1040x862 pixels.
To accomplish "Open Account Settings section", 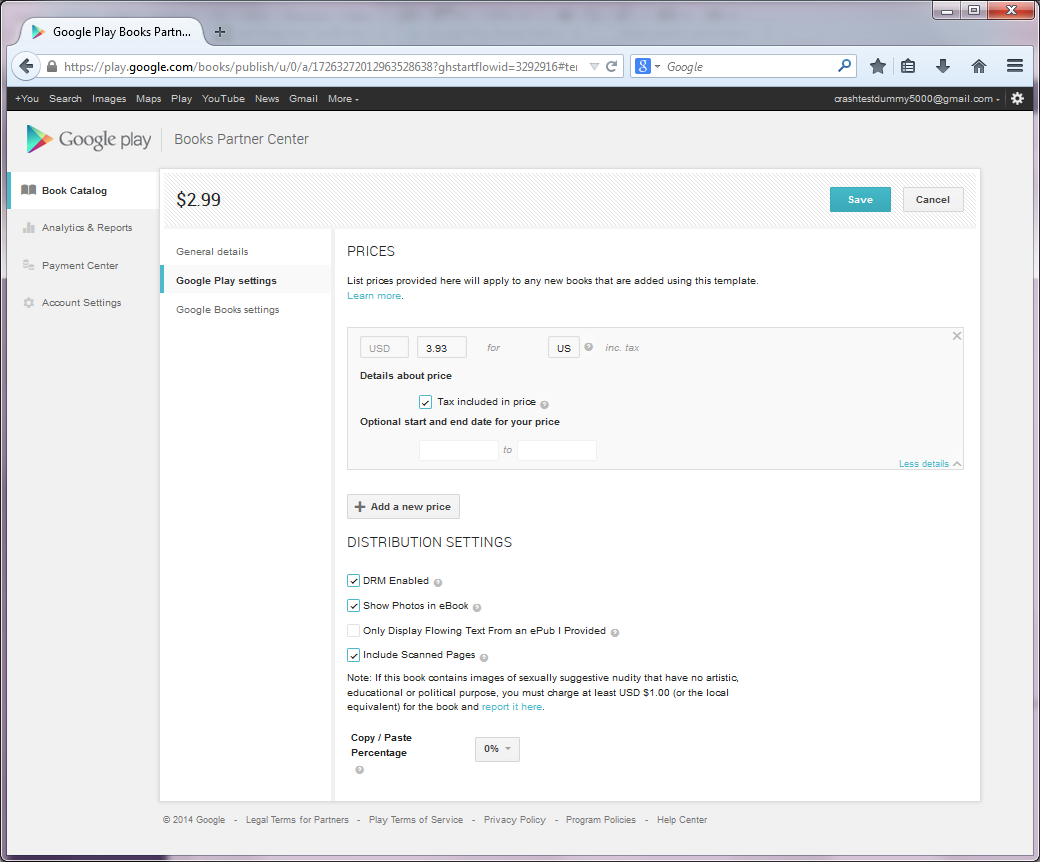I will (x=82, y=302).
